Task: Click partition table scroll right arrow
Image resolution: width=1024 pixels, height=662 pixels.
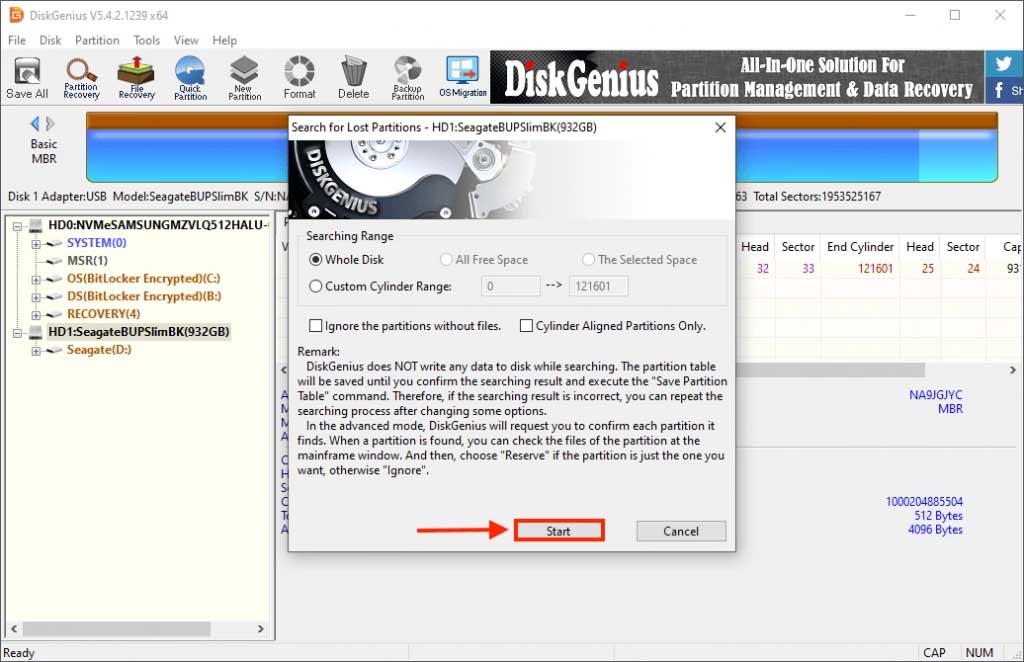Action: click(x=1012, y=370)
